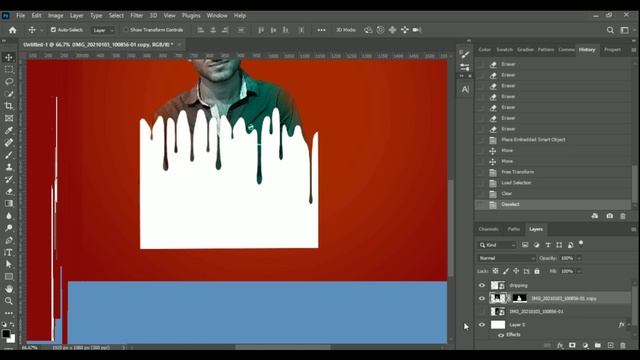Open the Layers panel options menu
The image size is (640, 360).
[633, 229]
